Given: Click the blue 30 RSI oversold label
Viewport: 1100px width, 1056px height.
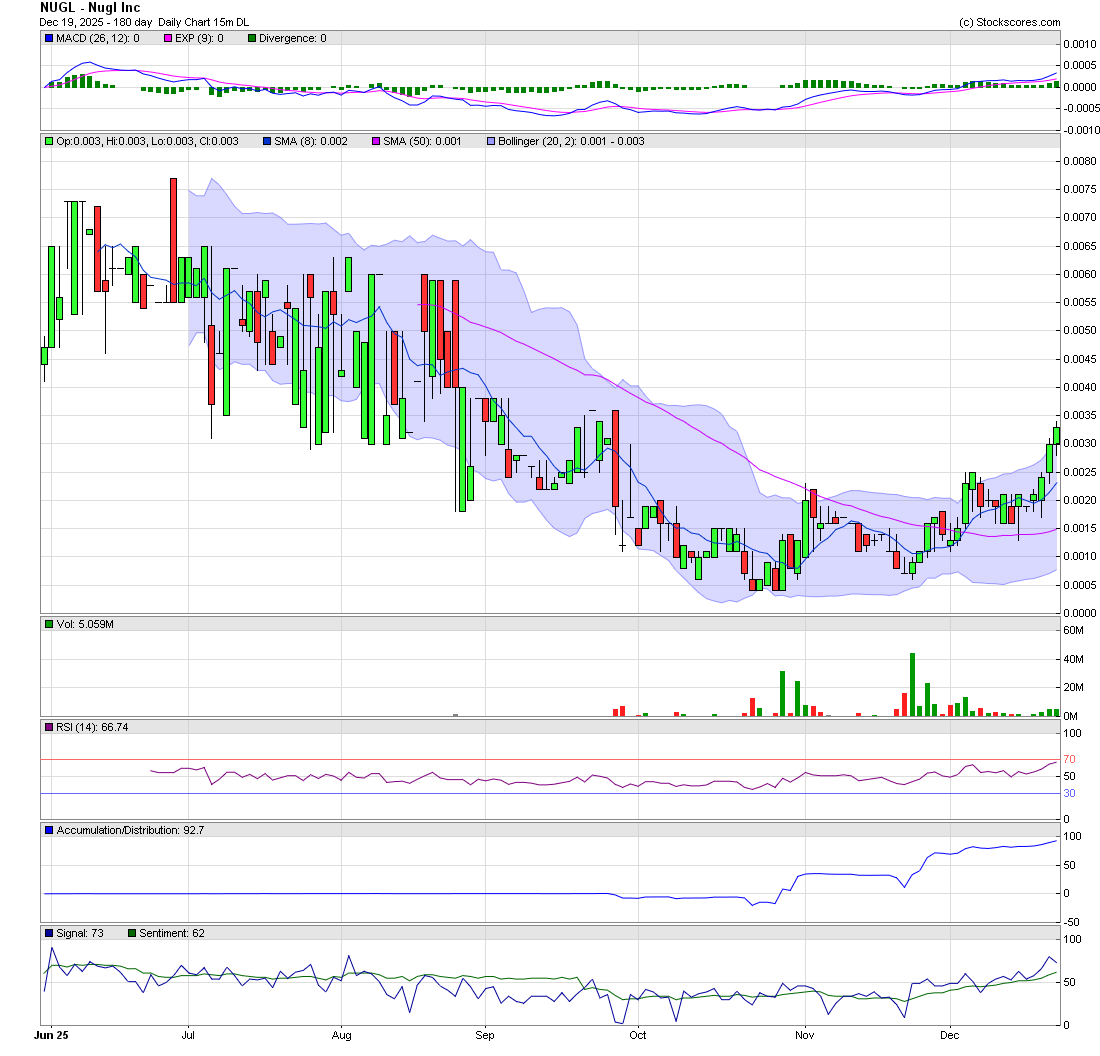Looking at the screenshot, I should [1069, 794].
